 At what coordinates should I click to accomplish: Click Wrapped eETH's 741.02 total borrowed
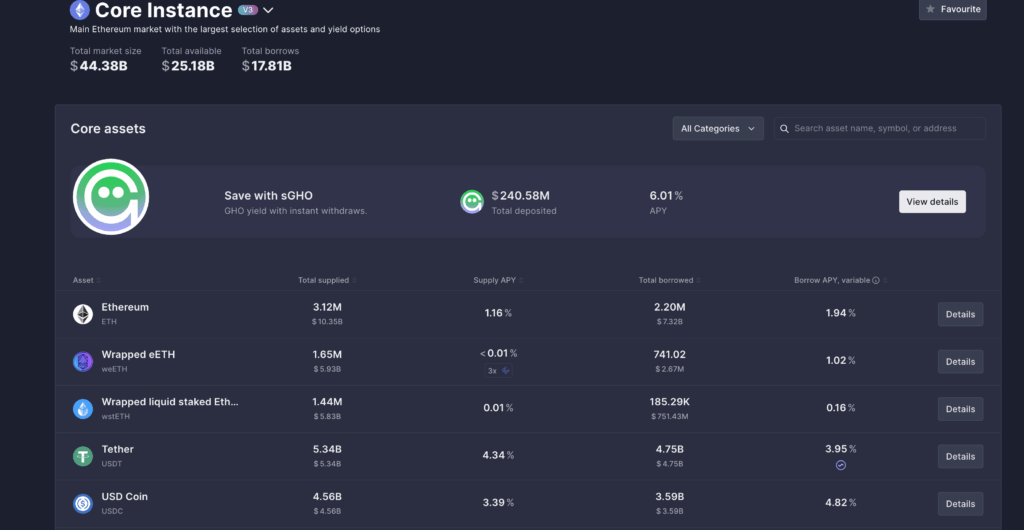coord(669,354)
